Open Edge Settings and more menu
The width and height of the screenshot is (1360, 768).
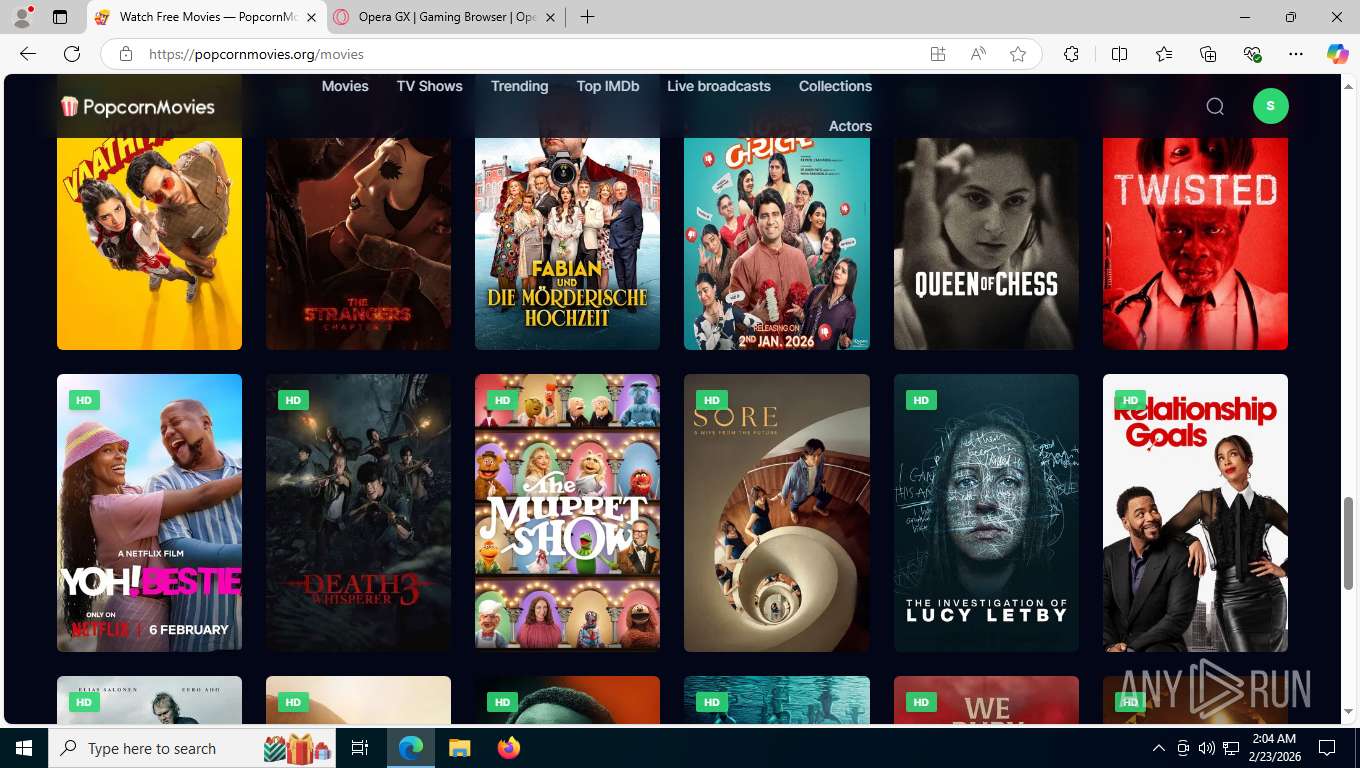1296,54
